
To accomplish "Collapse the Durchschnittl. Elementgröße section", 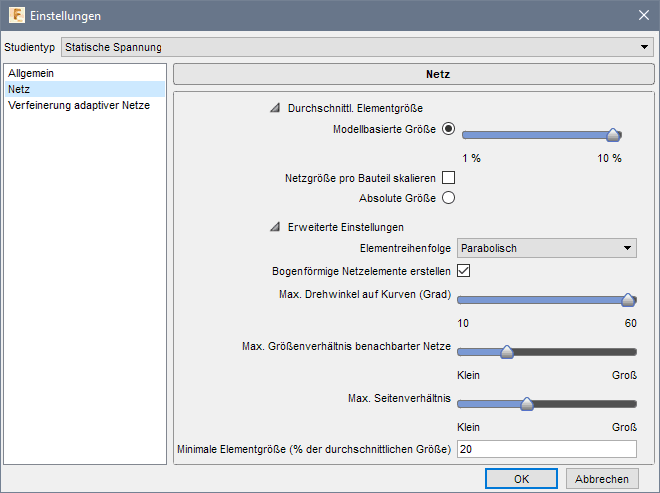I will point(274,108).
